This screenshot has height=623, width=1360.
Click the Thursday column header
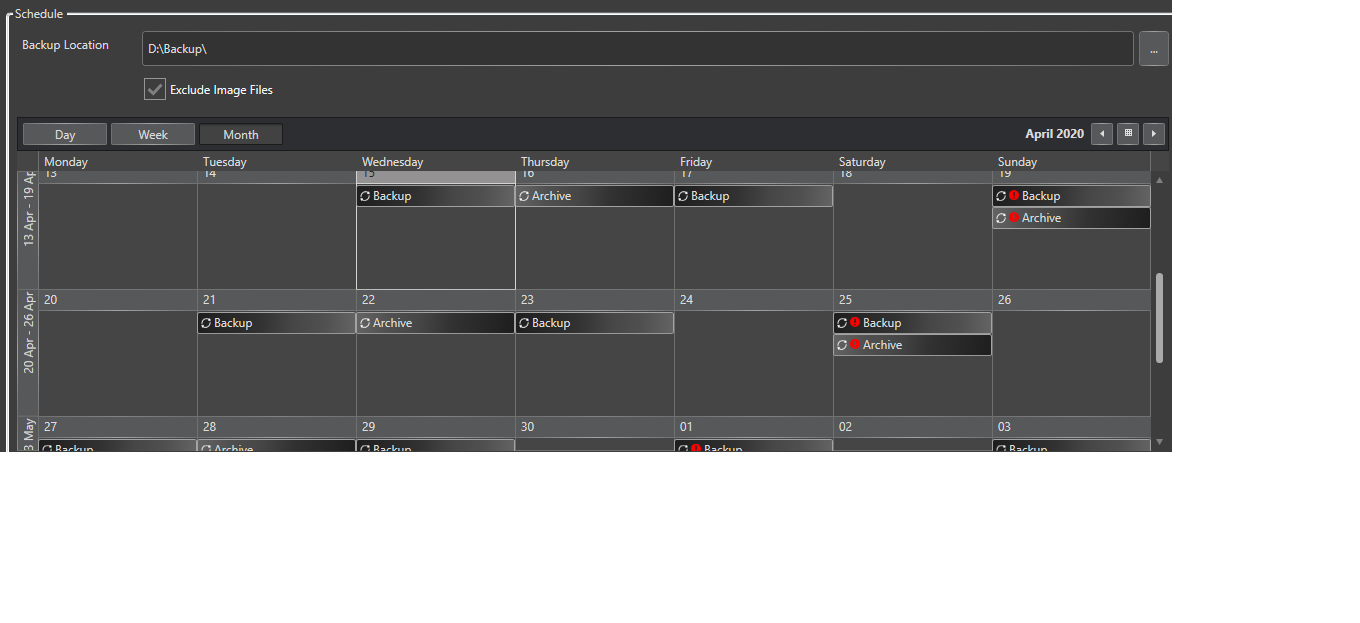pyautogui.click(x=545, y=162)
